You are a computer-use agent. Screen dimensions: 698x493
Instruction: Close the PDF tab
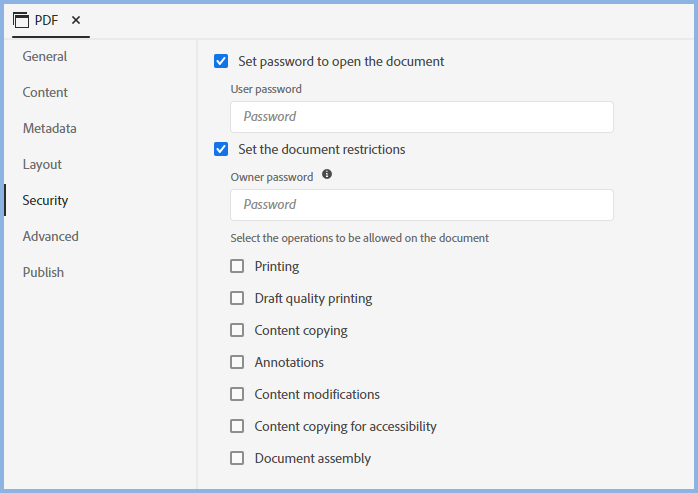[76, 20]
